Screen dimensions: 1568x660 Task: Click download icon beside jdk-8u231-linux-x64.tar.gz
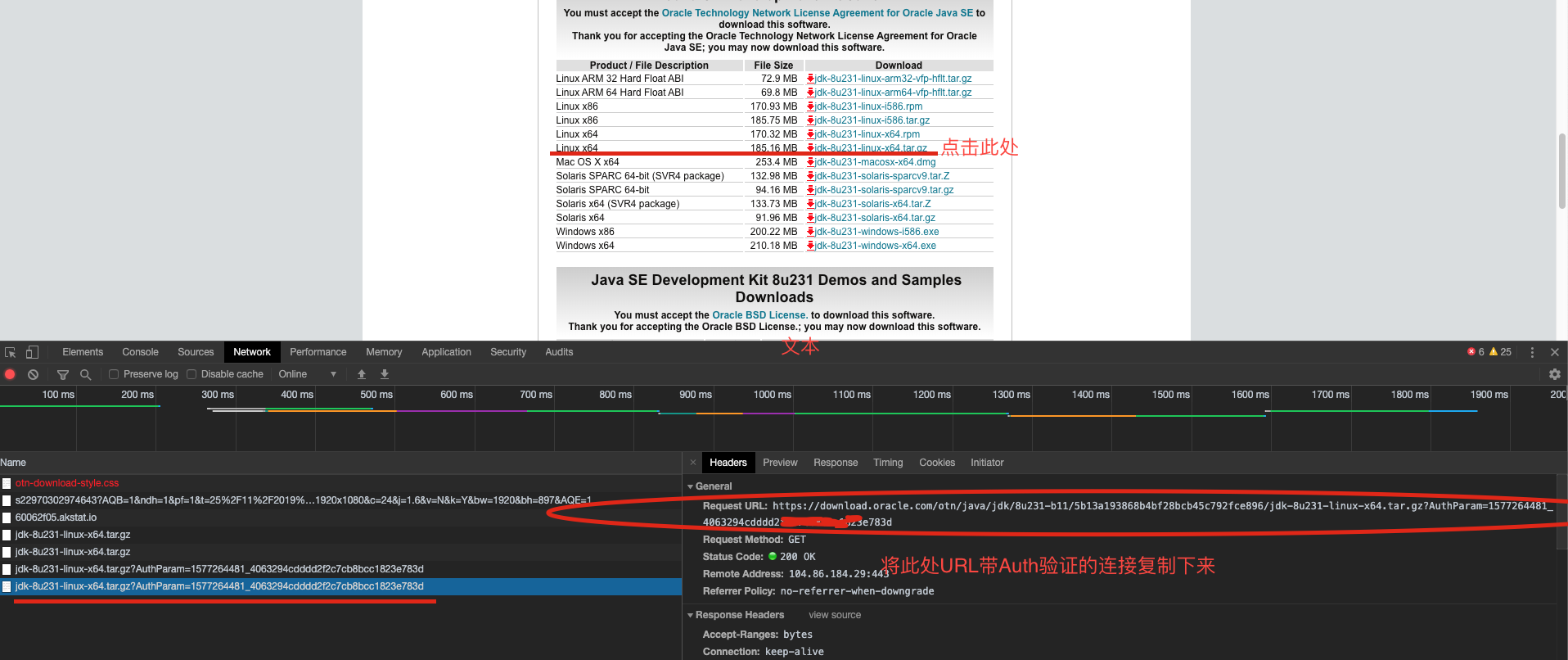(x=810, y=148)
